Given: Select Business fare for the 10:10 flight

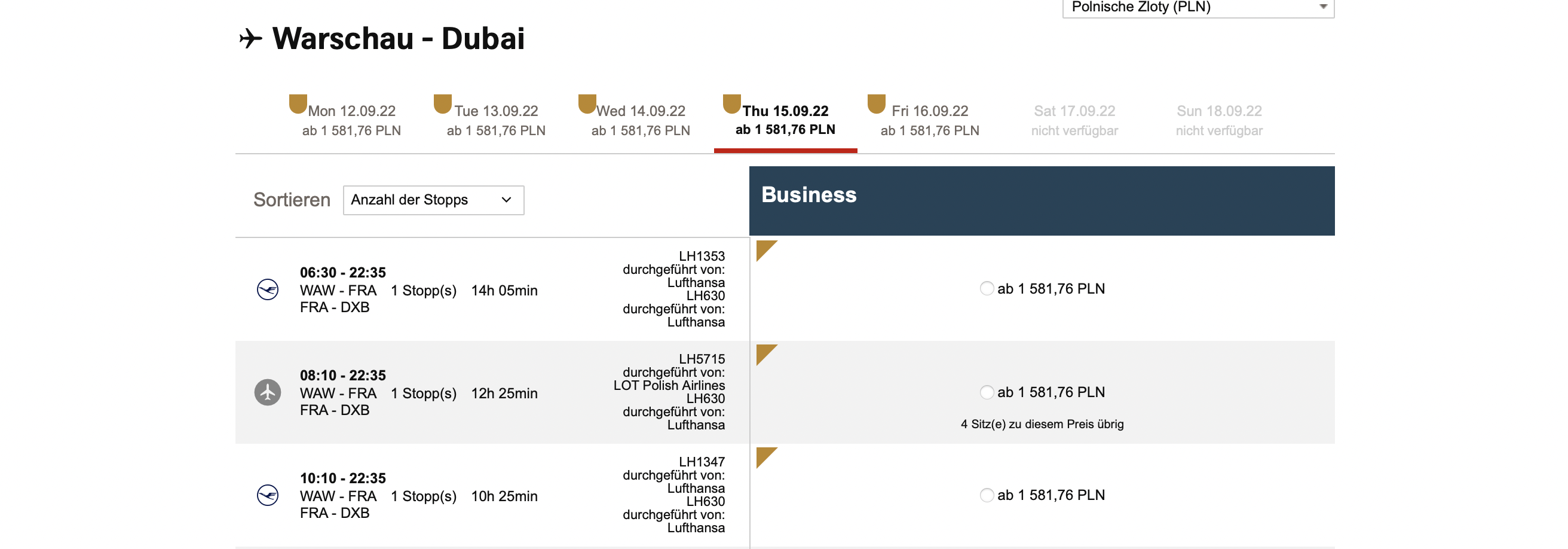Looking at the screenshot, I should point(986,495).
